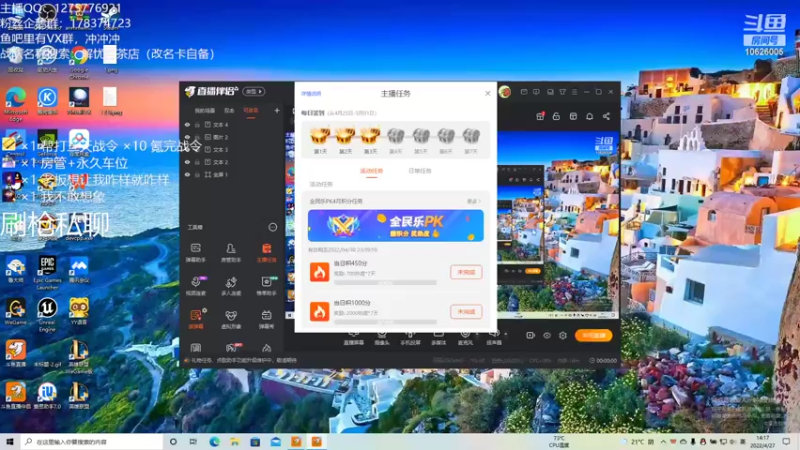Open the mode dropdown pill beside the logo
800x450 pixels.
(254, 92)
